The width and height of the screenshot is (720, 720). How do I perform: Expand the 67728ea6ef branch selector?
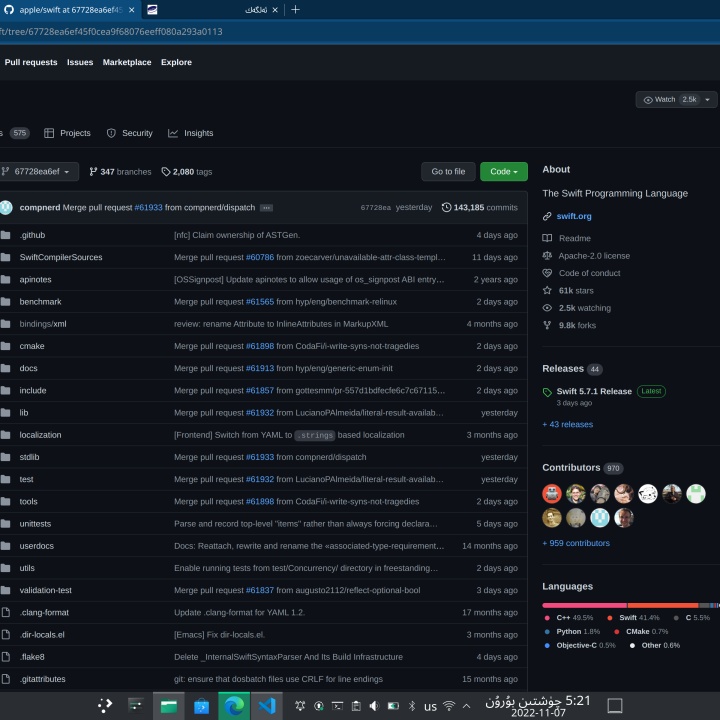click(37, 172)
